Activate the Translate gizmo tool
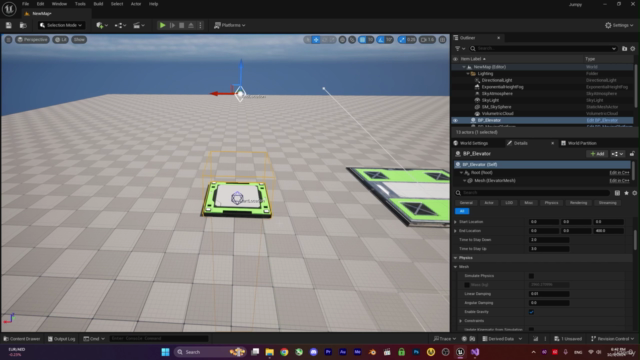The height and width of the screenshot is (360, 640). (x=316, y=40)
